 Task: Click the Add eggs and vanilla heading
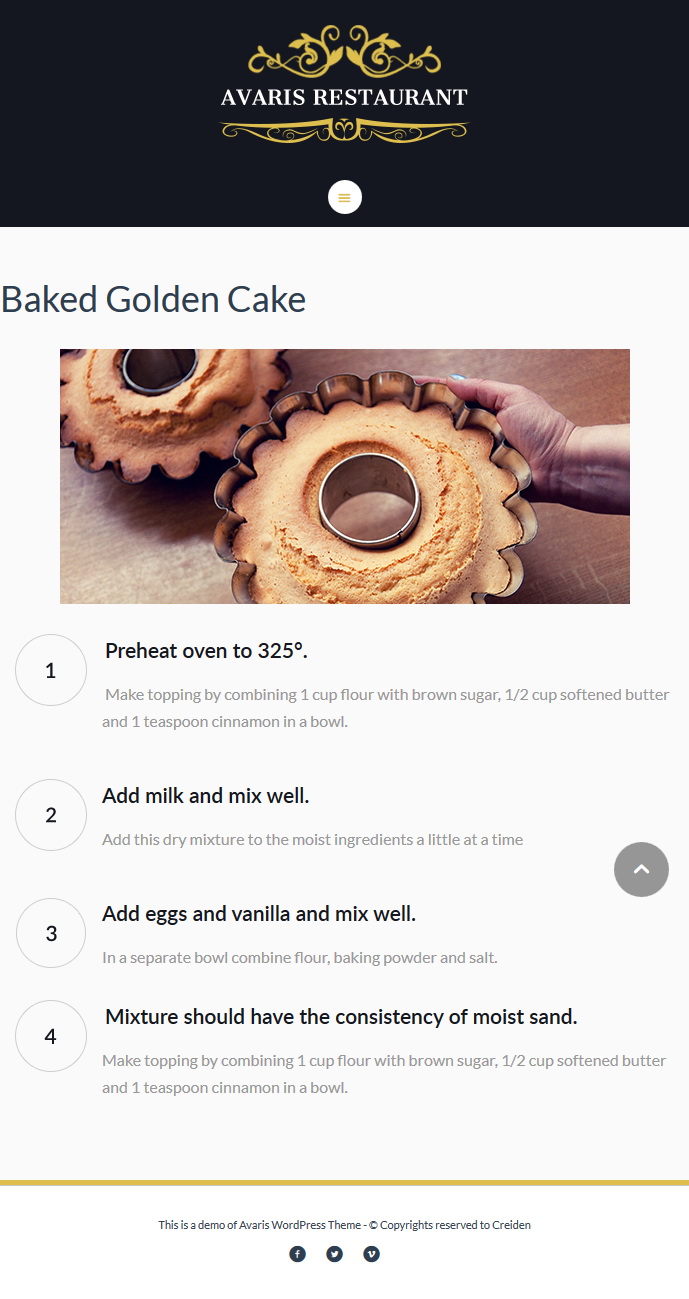point(259,914)
